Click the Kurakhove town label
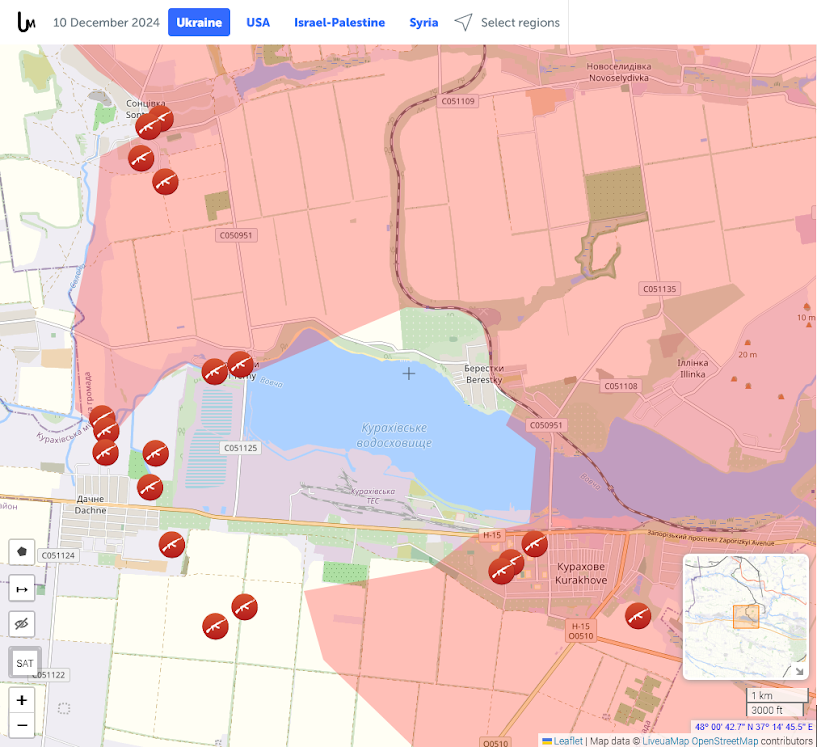Viewport: 817px width, 747px height. coord(581,573)
